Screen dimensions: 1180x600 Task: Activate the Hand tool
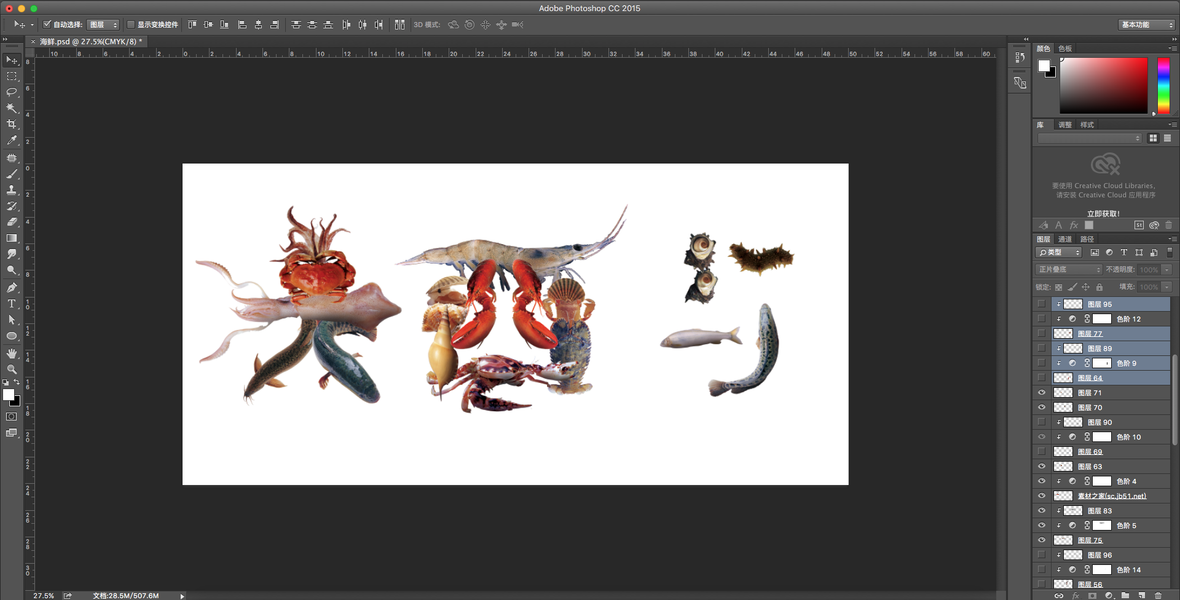point(12,353)
